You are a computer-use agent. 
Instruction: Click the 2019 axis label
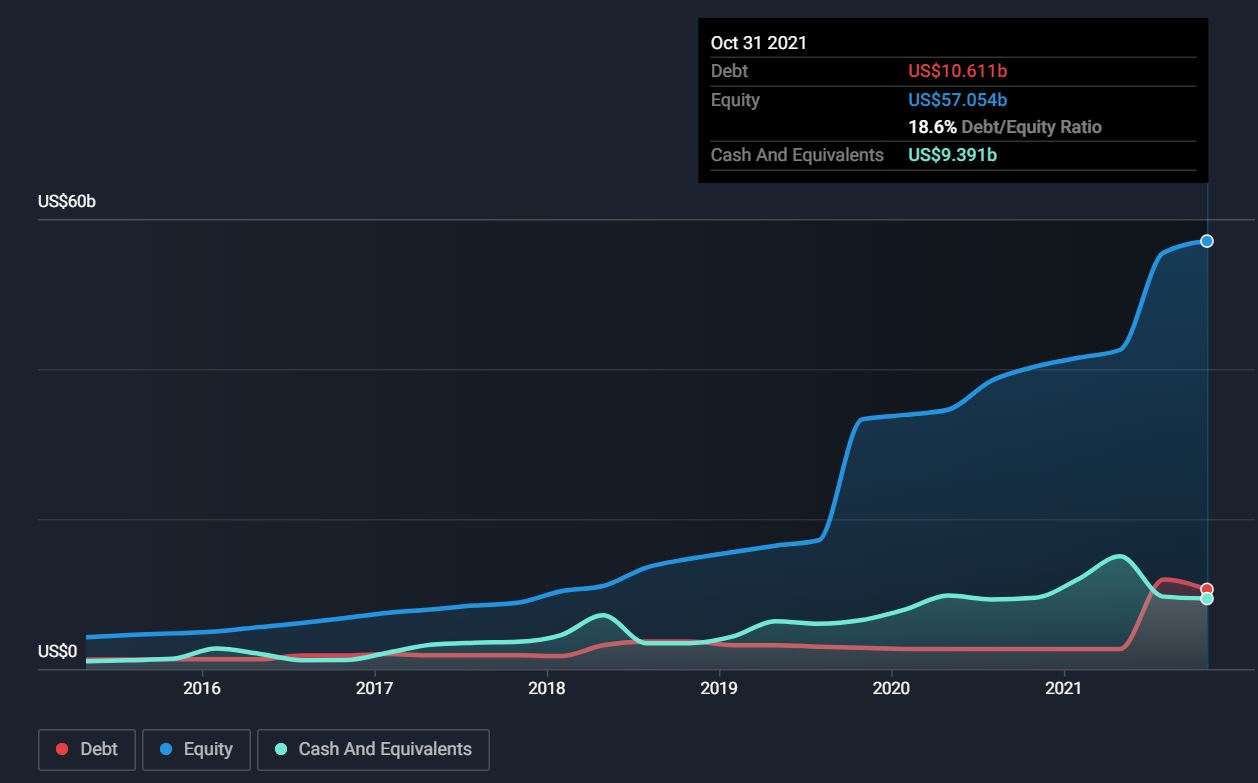(719, 688)
